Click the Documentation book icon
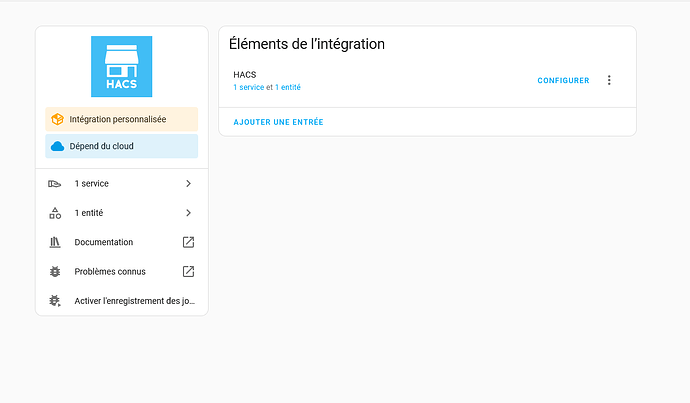This screenshot has height=403, width=690. [55, 242]
